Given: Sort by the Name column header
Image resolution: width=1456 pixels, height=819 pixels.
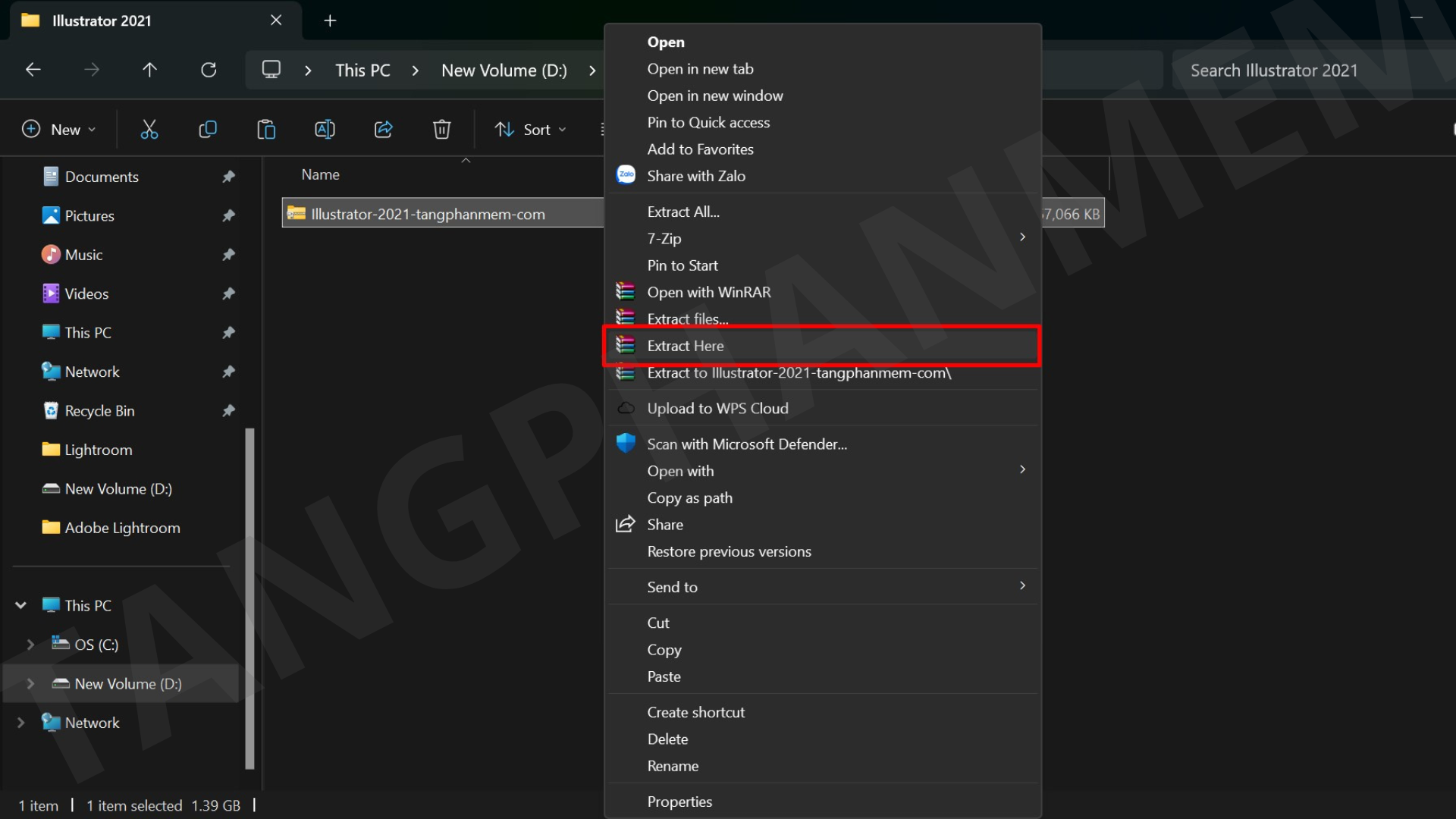Looking at the screenshot, I should tap(320, 174).
